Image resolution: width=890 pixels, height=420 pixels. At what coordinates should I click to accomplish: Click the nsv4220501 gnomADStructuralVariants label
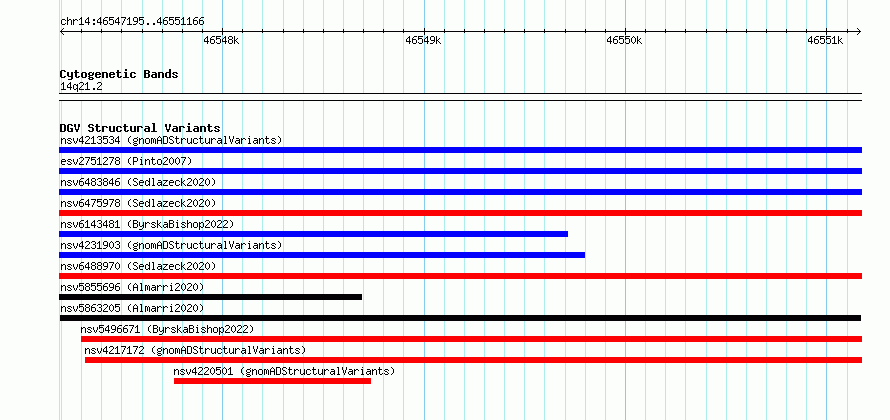click(284, 371)
